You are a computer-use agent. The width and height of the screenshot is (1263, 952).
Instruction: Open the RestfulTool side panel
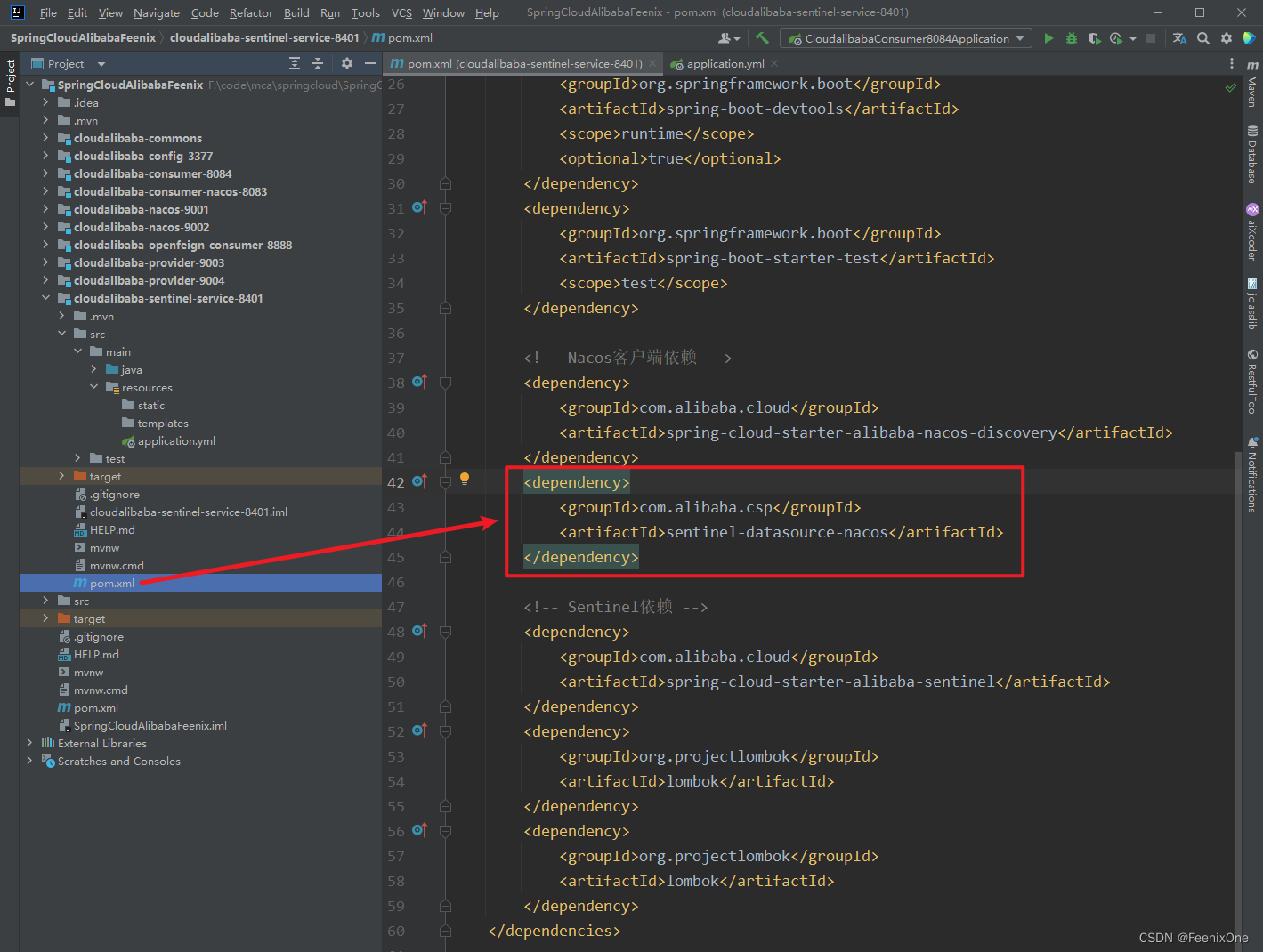pyautogui.click(x=1252, y=383)
